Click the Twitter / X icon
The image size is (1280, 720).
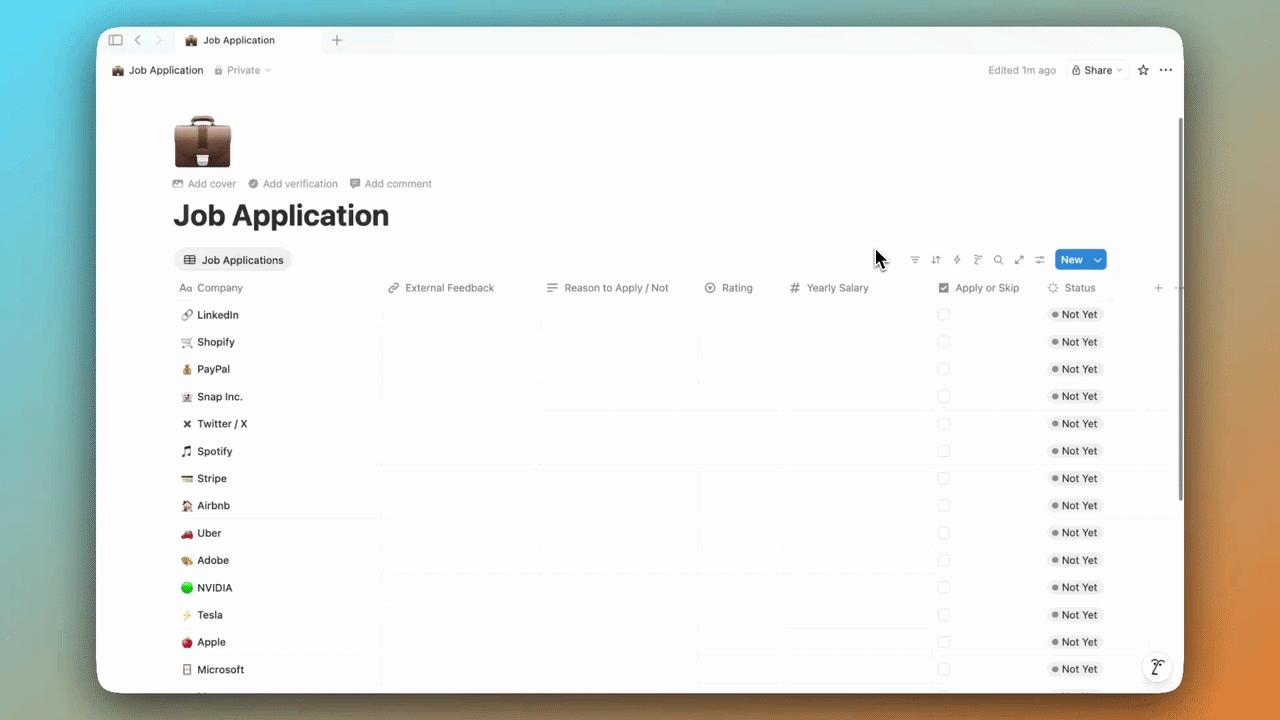click(x=187, y=424)
